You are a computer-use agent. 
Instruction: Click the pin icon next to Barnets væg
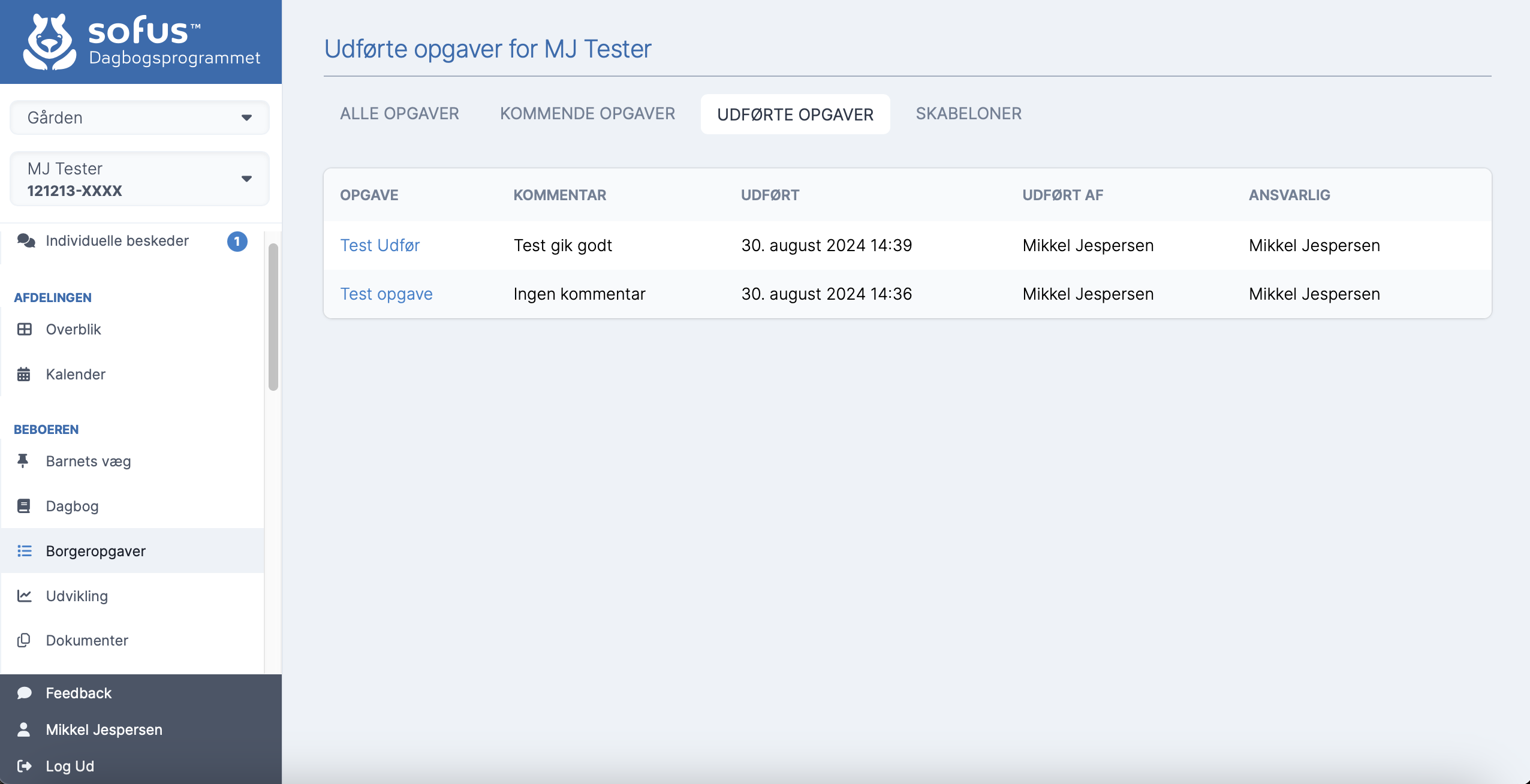pyautogui.click(x=23, y=461)
